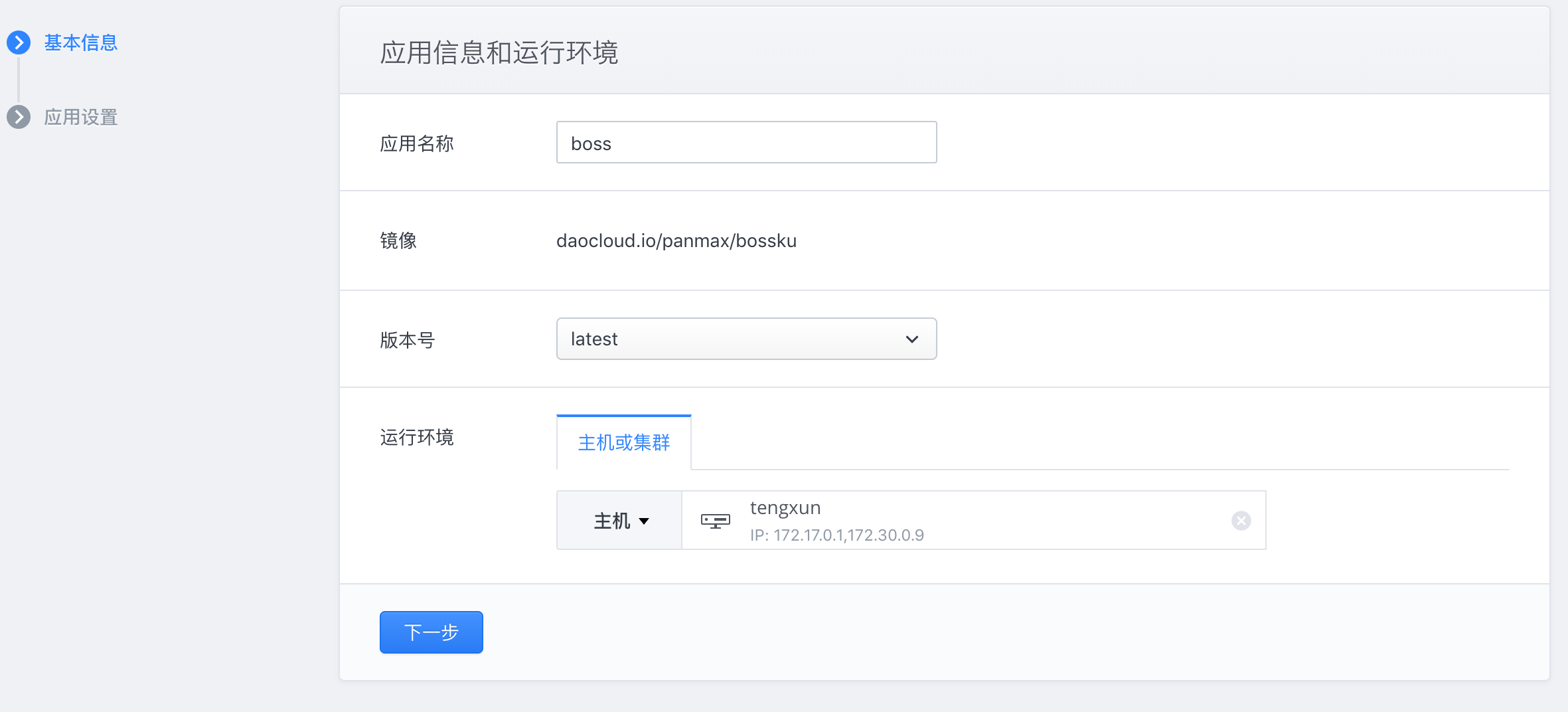Image resolution: width=1568 pixels, height=712 pixels.
Task: Click the gray 应用设置 step chevron icon
Action: coord(19,117)
